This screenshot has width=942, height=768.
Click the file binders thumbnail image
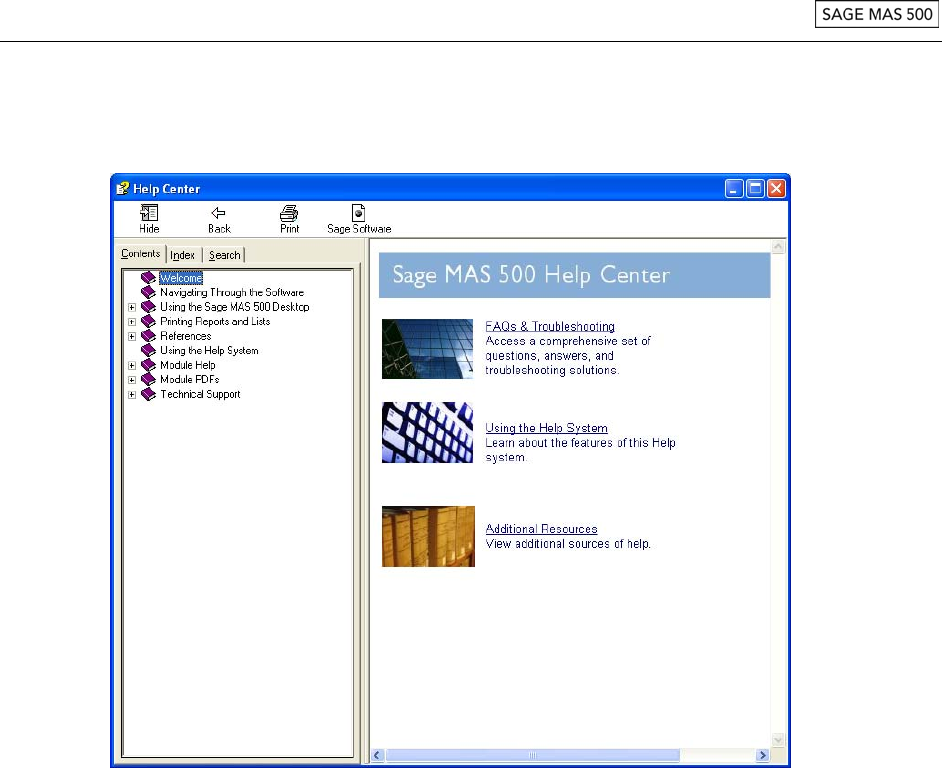click(x=428, y=536)
